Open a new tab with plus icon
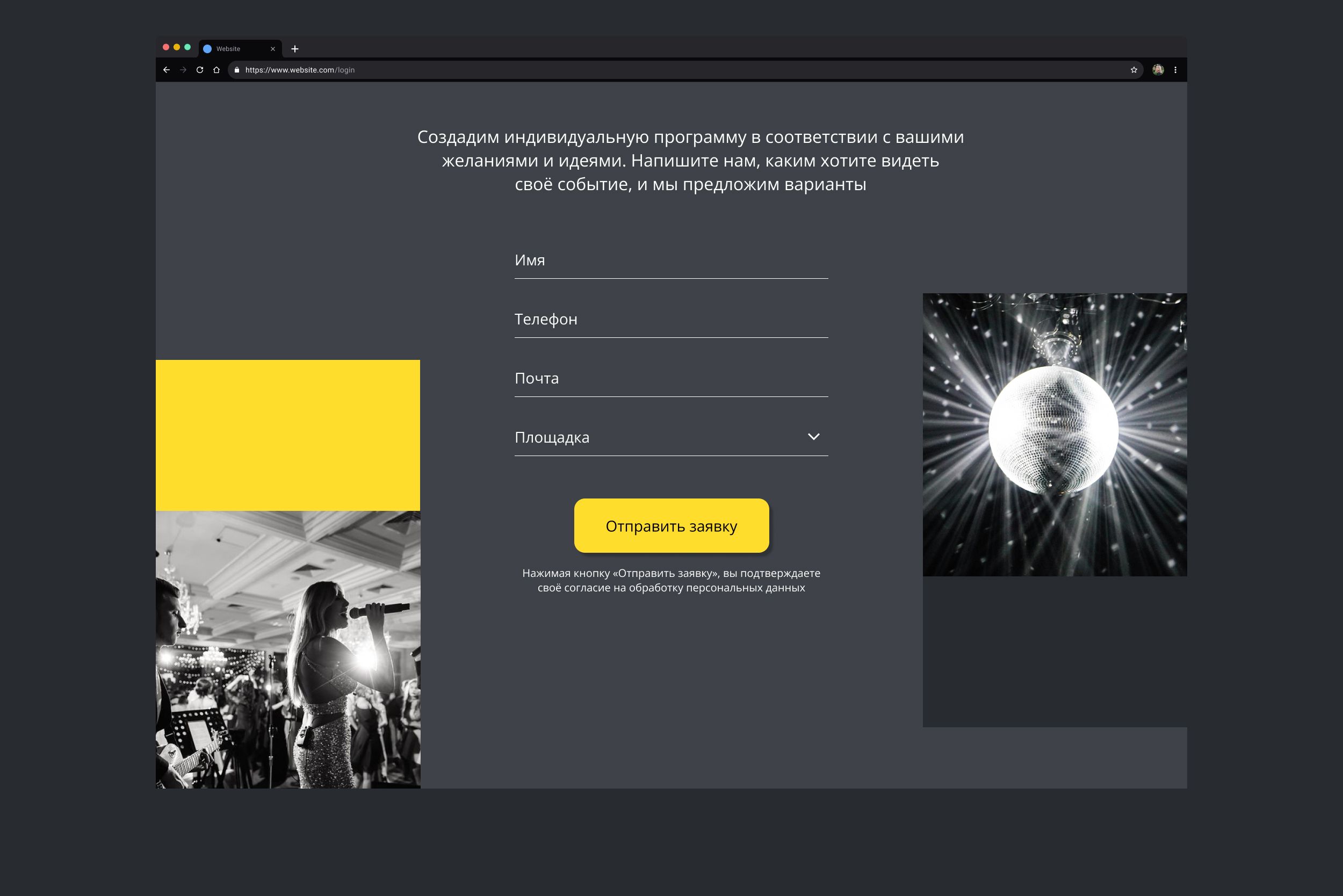Viewport: 1343px width, 896px height. pyautogui.click(x=294, y=49)
